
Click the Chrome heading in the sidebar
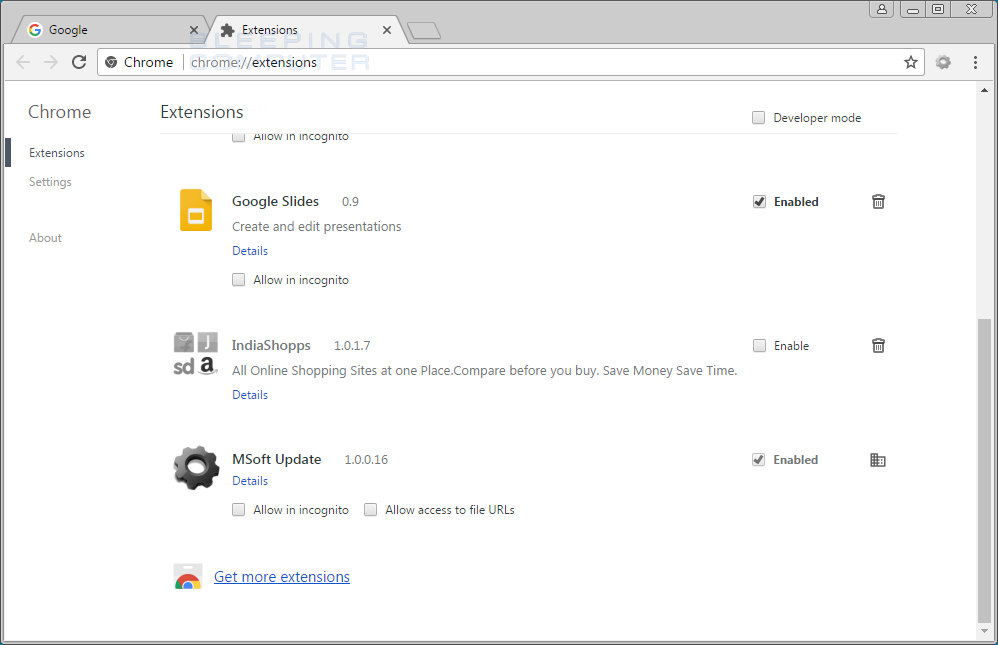(x=60, y=112)
